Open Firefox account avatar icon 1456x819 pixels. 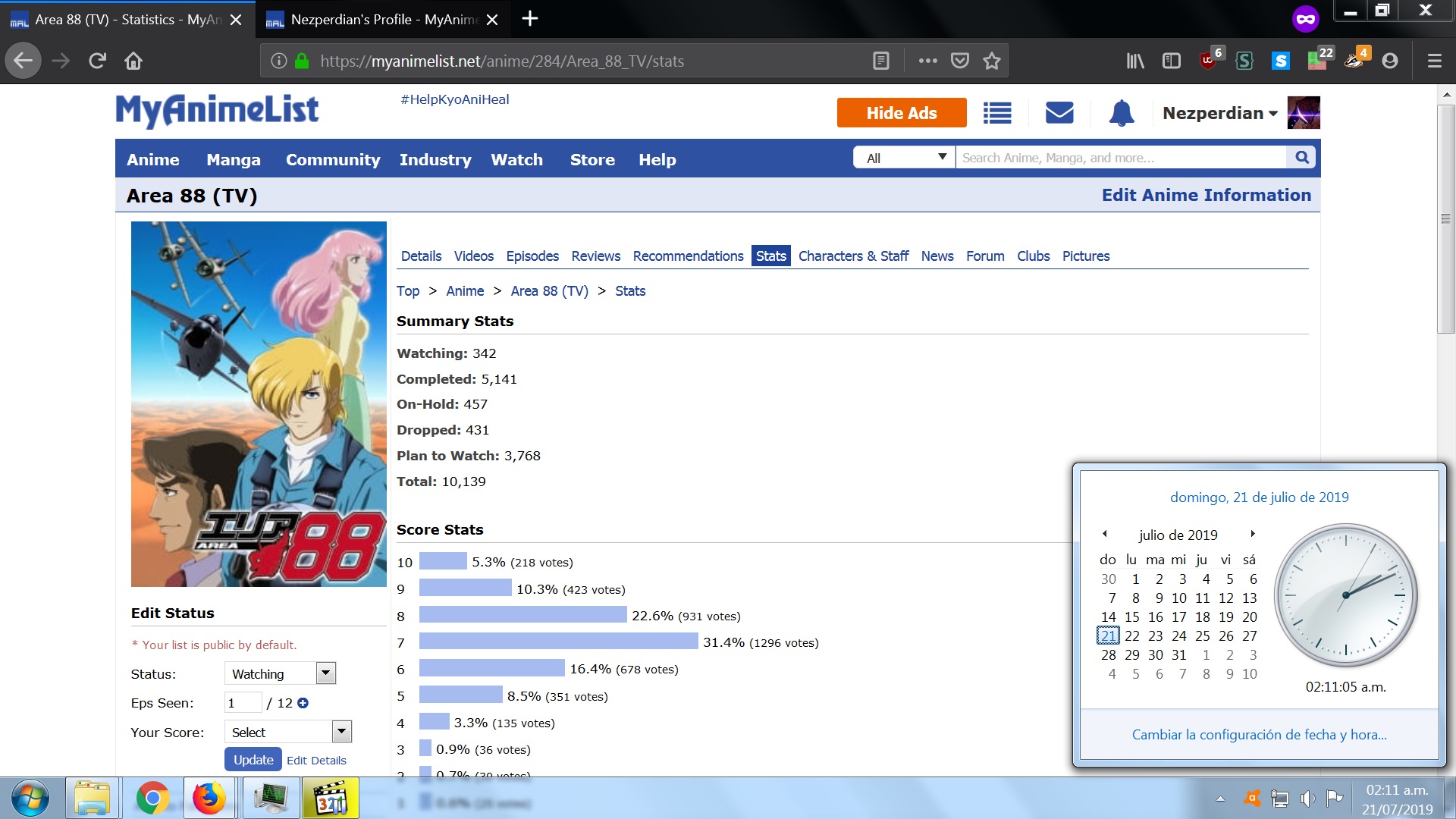pos(1390,61)
